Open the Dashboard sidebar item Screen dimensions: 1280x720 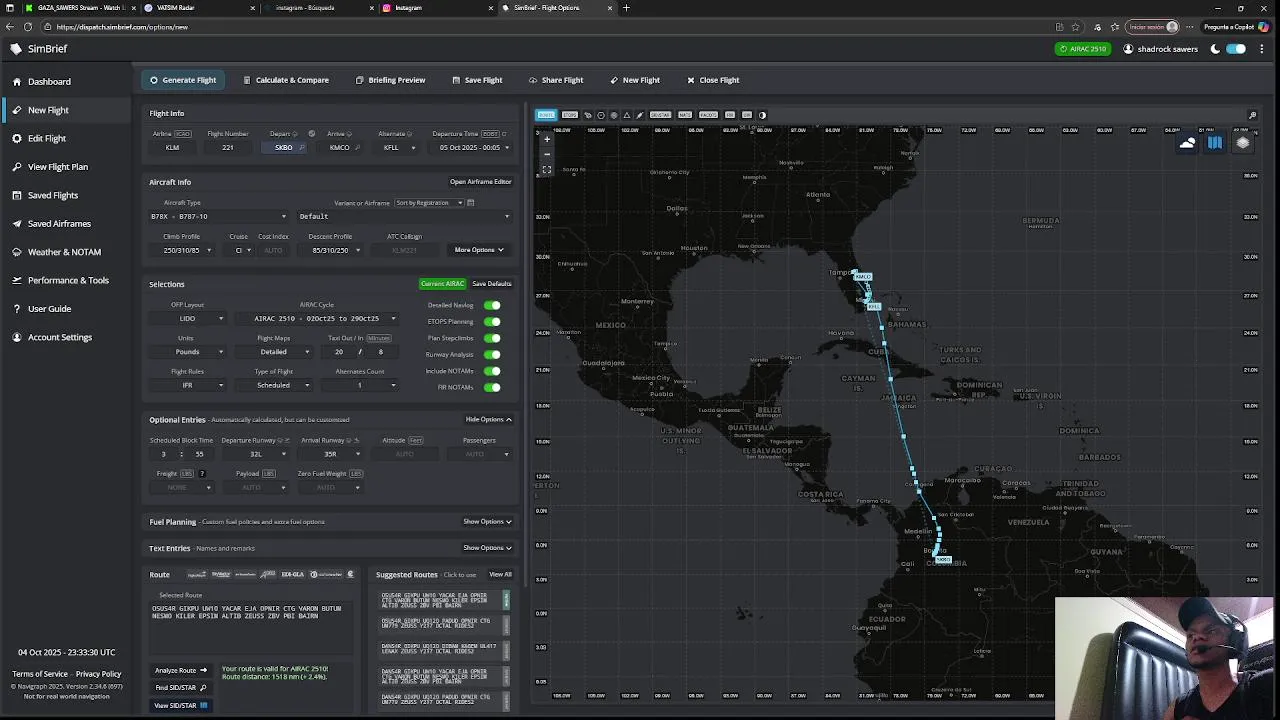49,82
